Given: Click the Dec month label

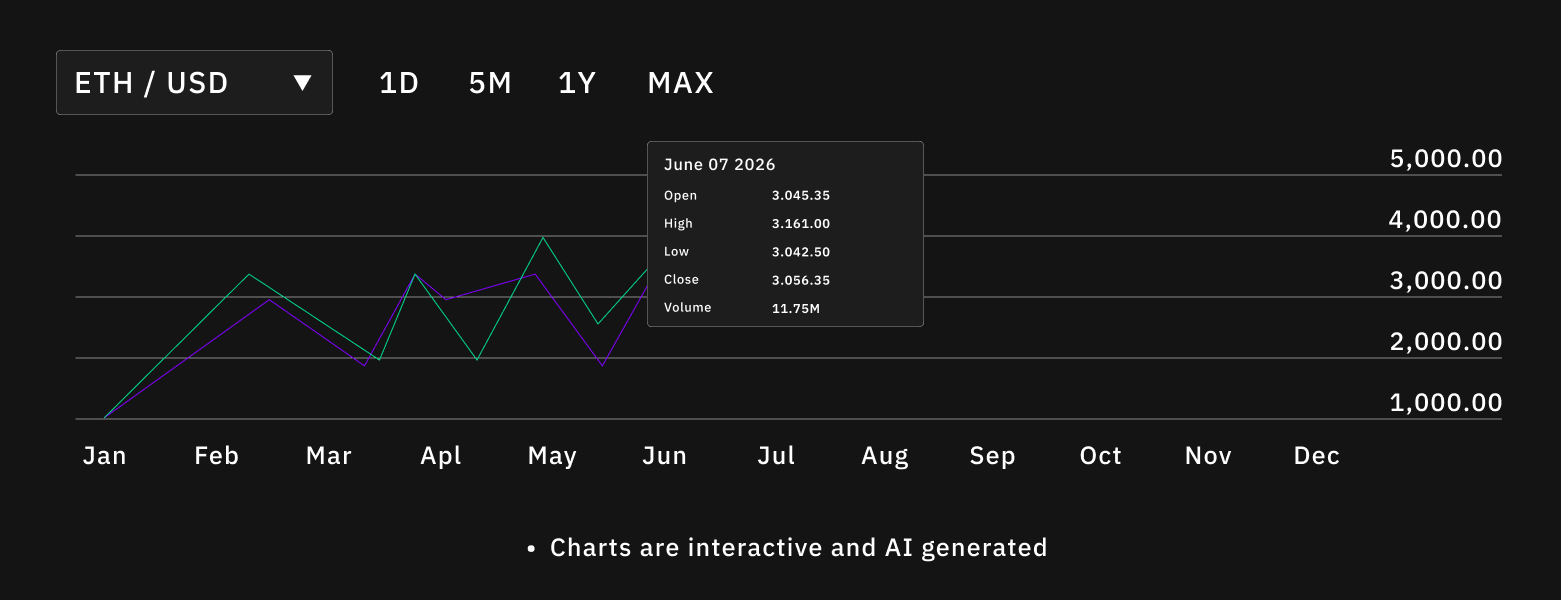Looking at the screenshot, I should [1316, 455].
